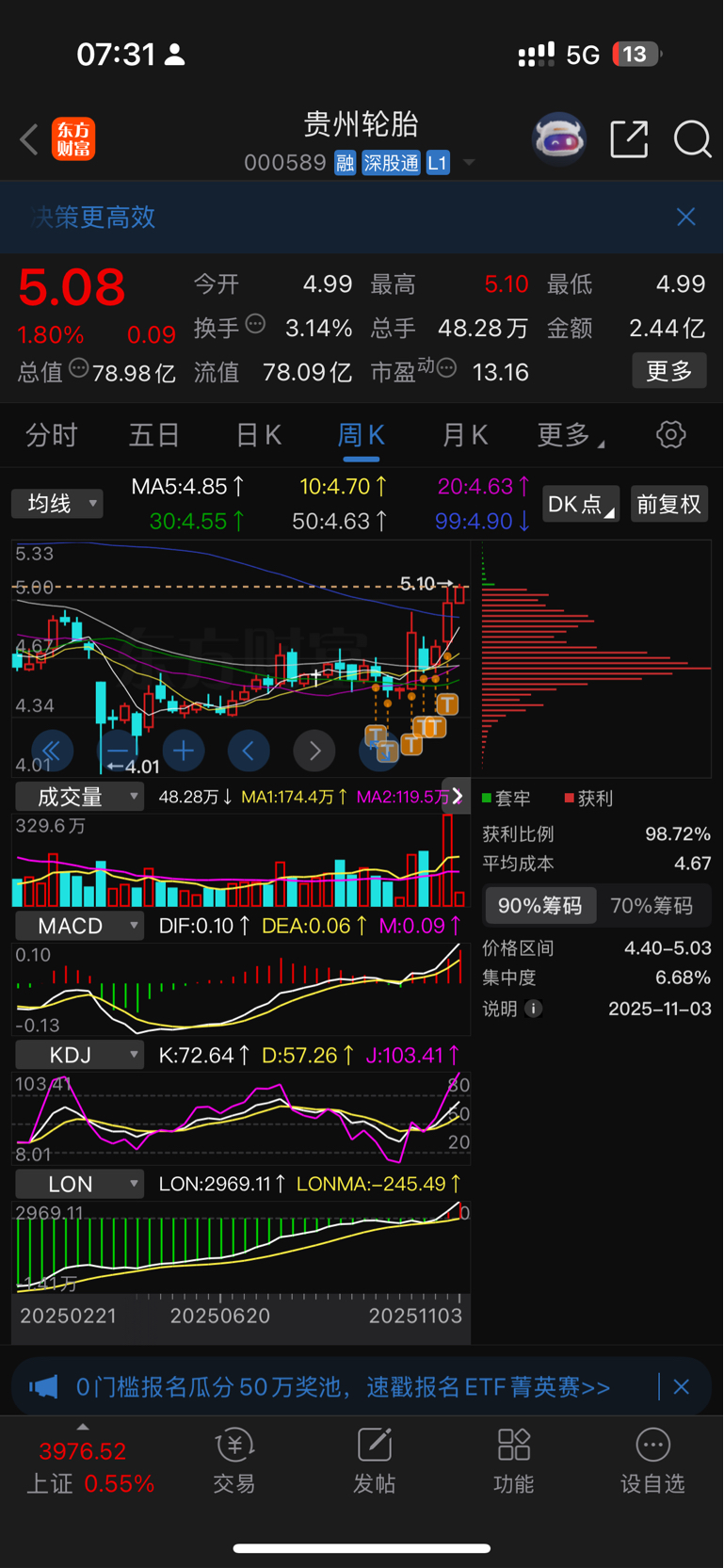Open 市盈 info icon

pyautogui.click(x=446, y=368)
